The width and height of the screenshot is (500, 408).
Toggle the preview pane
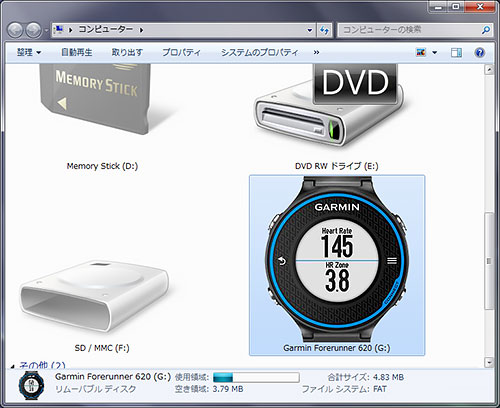[x=456, y=53]
